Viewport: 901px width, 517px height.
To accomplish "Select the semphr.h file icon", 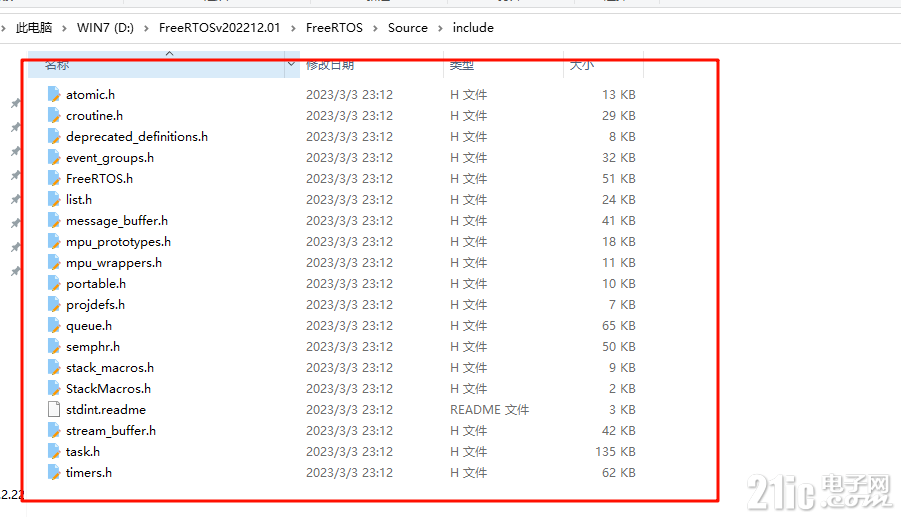I will click(54, 346).
